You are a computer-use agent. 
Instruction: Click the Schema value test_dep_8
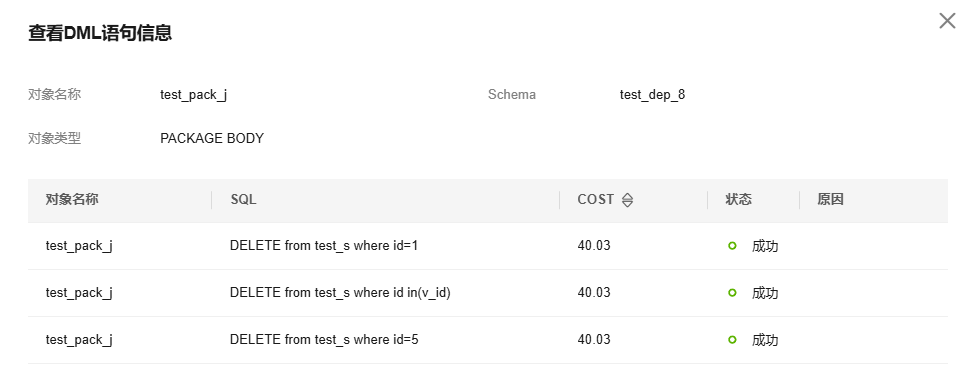pyautogui.click(x=652, y=94)
